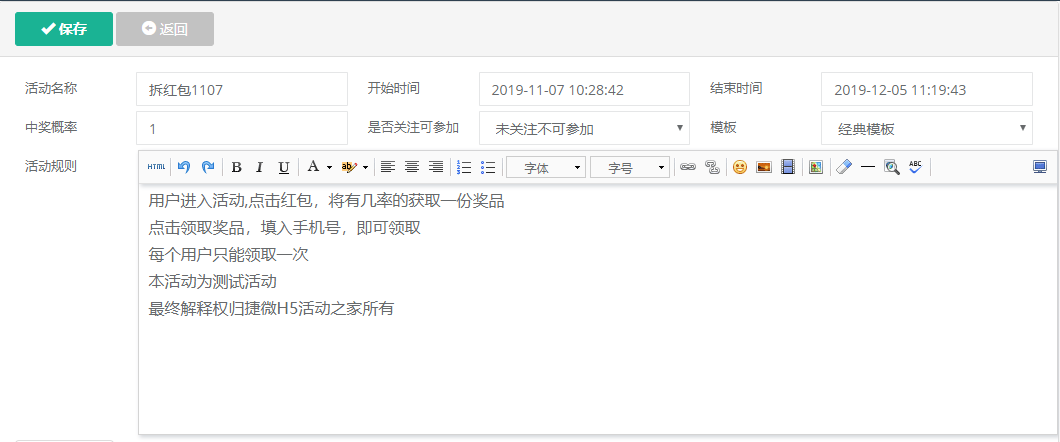
Task: Click the 活动规则 label
Action: pyautogui.click(x=51, y=166)
